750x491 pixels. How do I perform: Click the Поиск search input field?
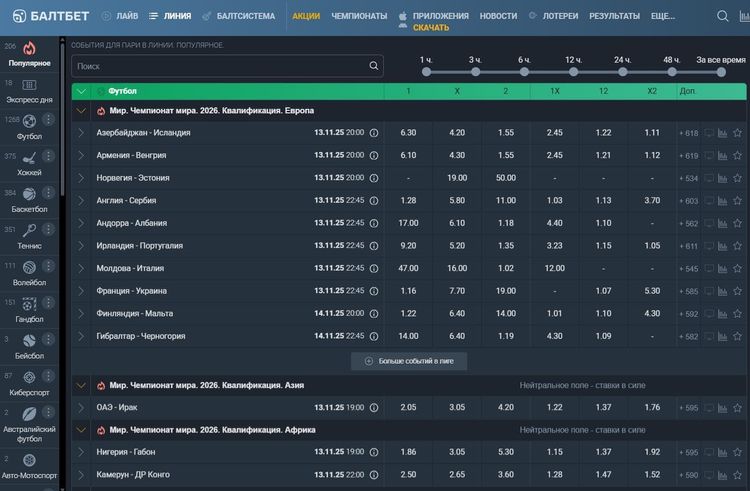click(220, 66)
